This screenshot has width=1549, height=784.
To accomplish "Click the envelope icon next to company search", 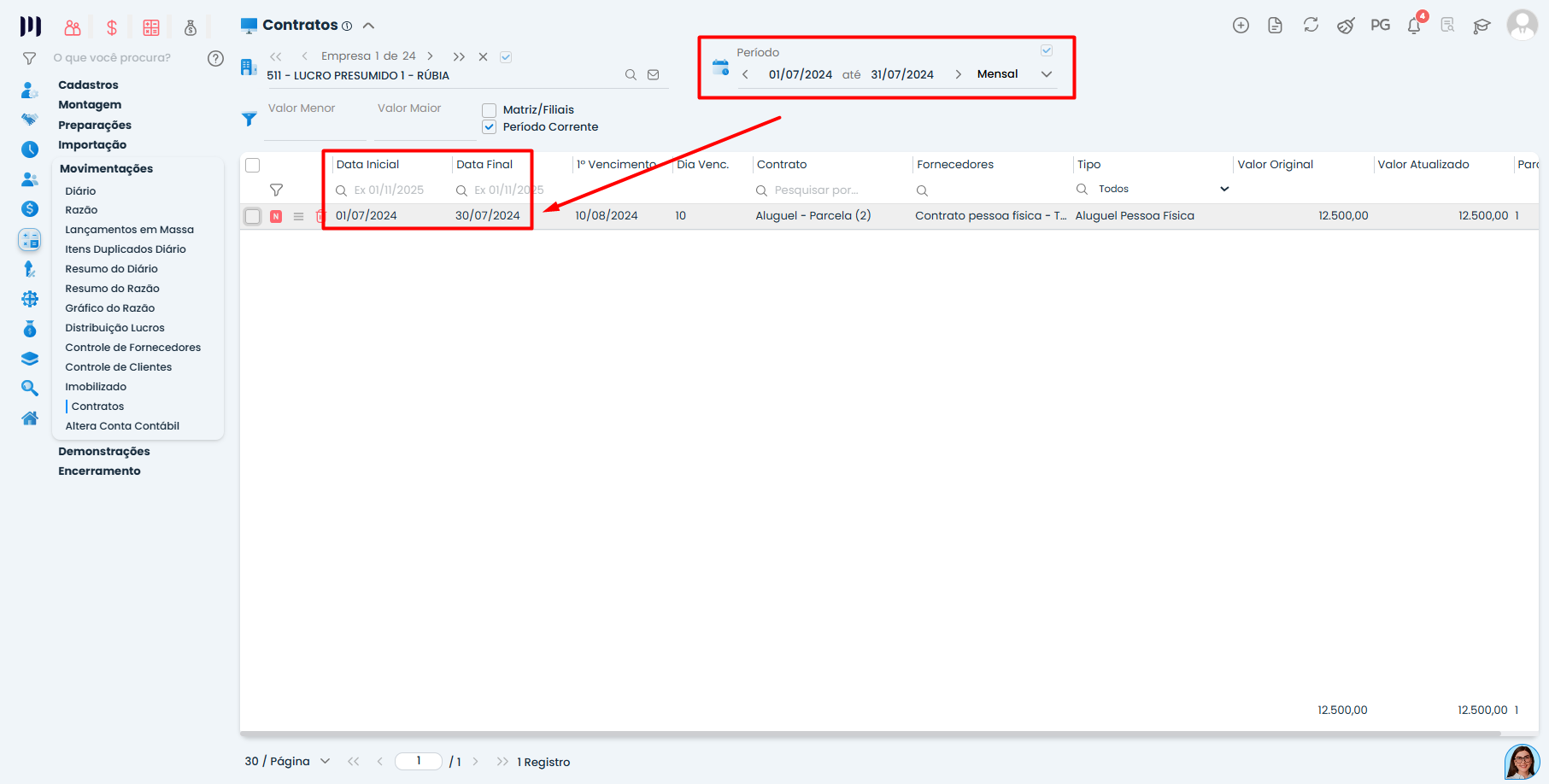I will click(654, 75).
